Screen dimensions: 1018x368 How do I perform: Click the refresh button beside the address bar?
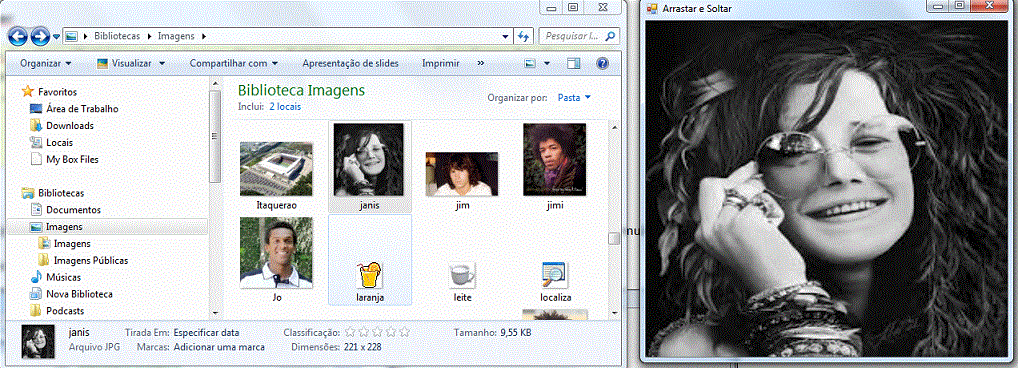523,36
